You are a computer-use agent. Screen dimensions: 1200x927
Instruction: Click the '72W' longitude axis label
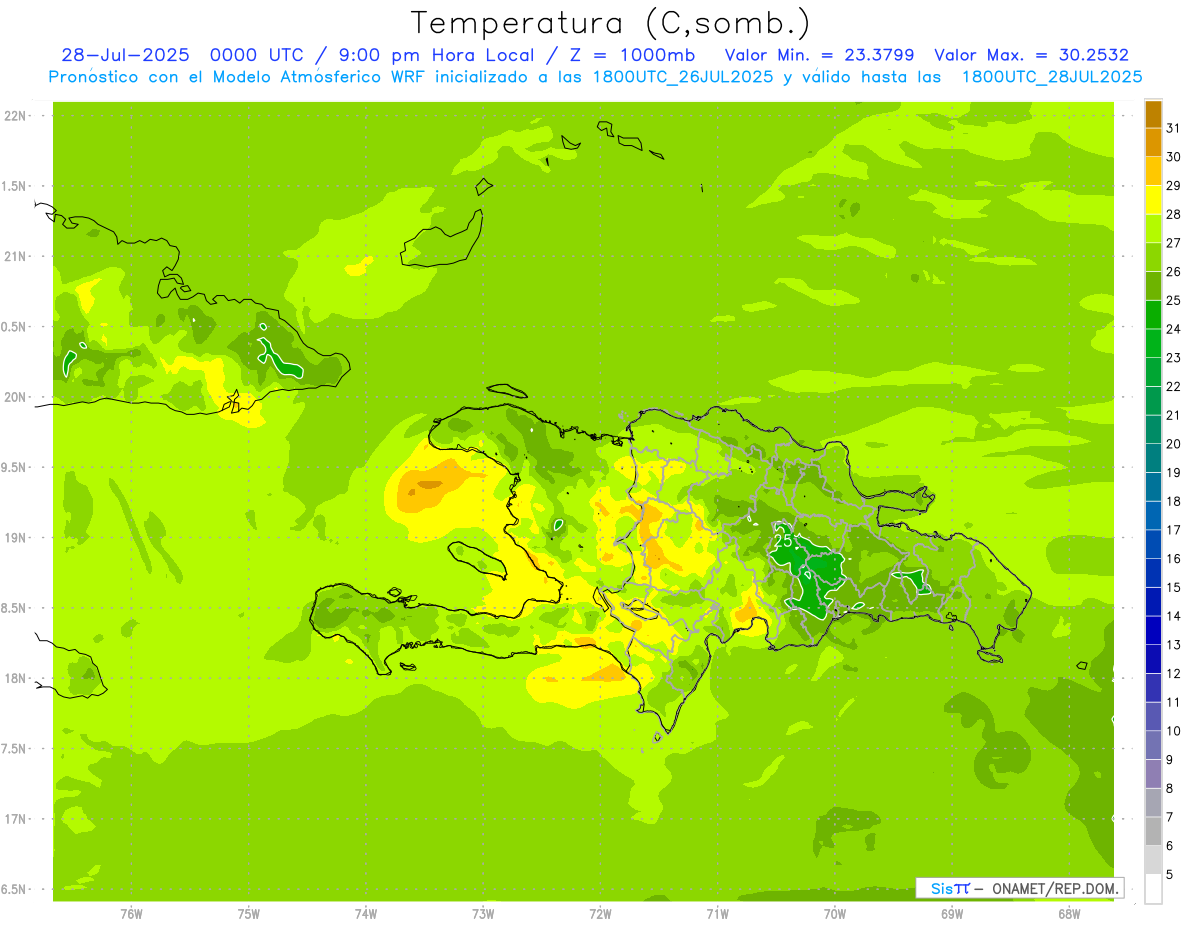pyautogui.click(x=600, y=914)
